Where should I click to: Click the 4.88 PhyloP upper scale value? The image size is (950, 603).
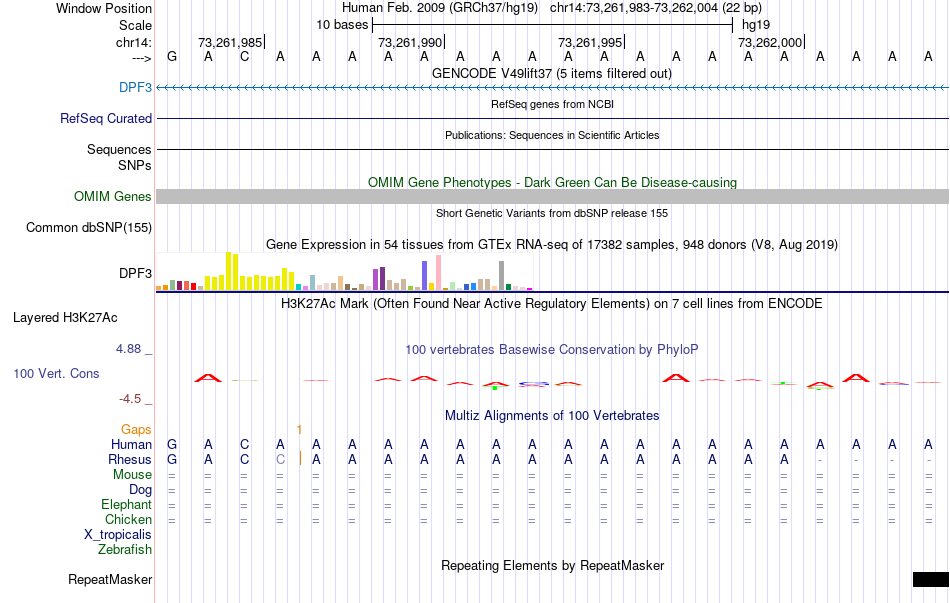[x=128, y=348]
